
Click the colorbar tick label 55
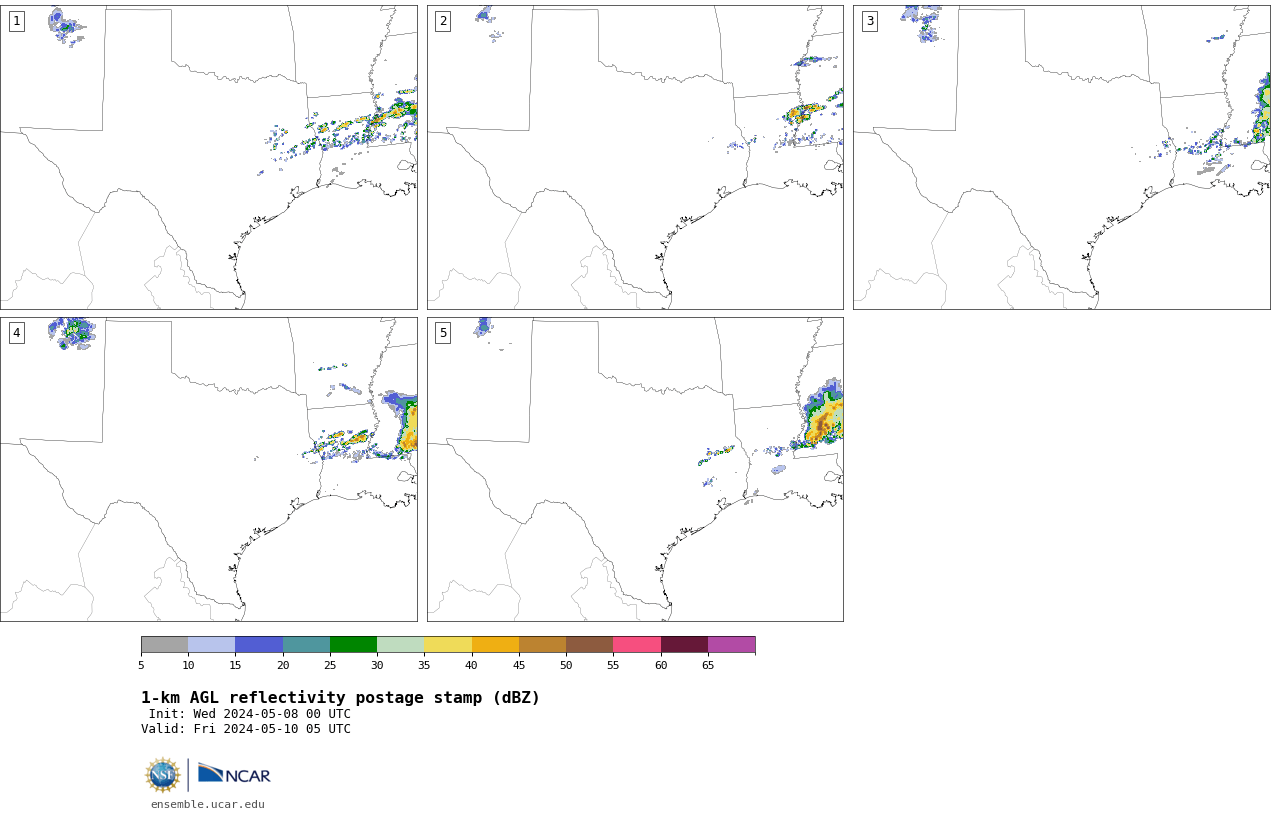pos(613,665)
